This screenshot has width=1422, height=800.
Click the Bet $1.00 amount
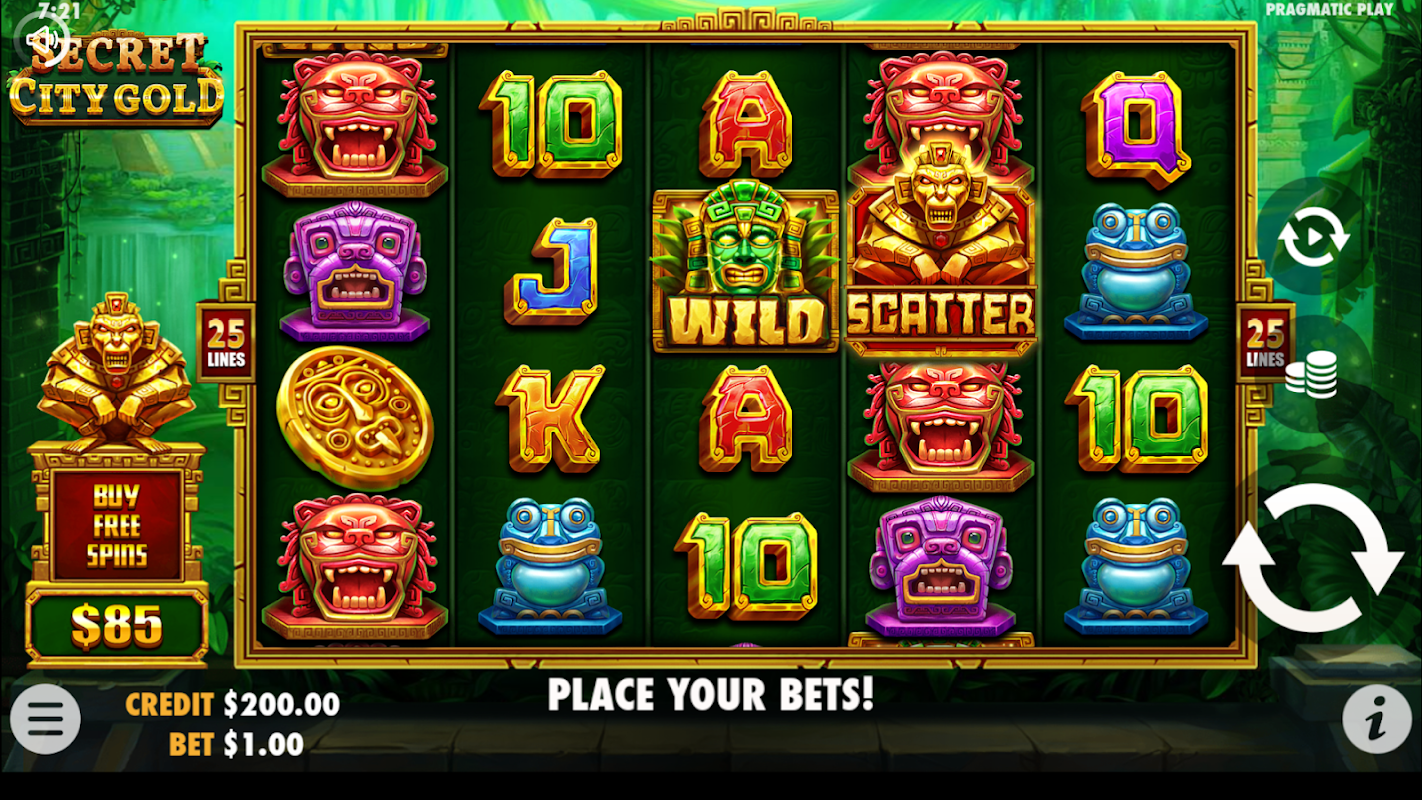(x=236, y=744)
